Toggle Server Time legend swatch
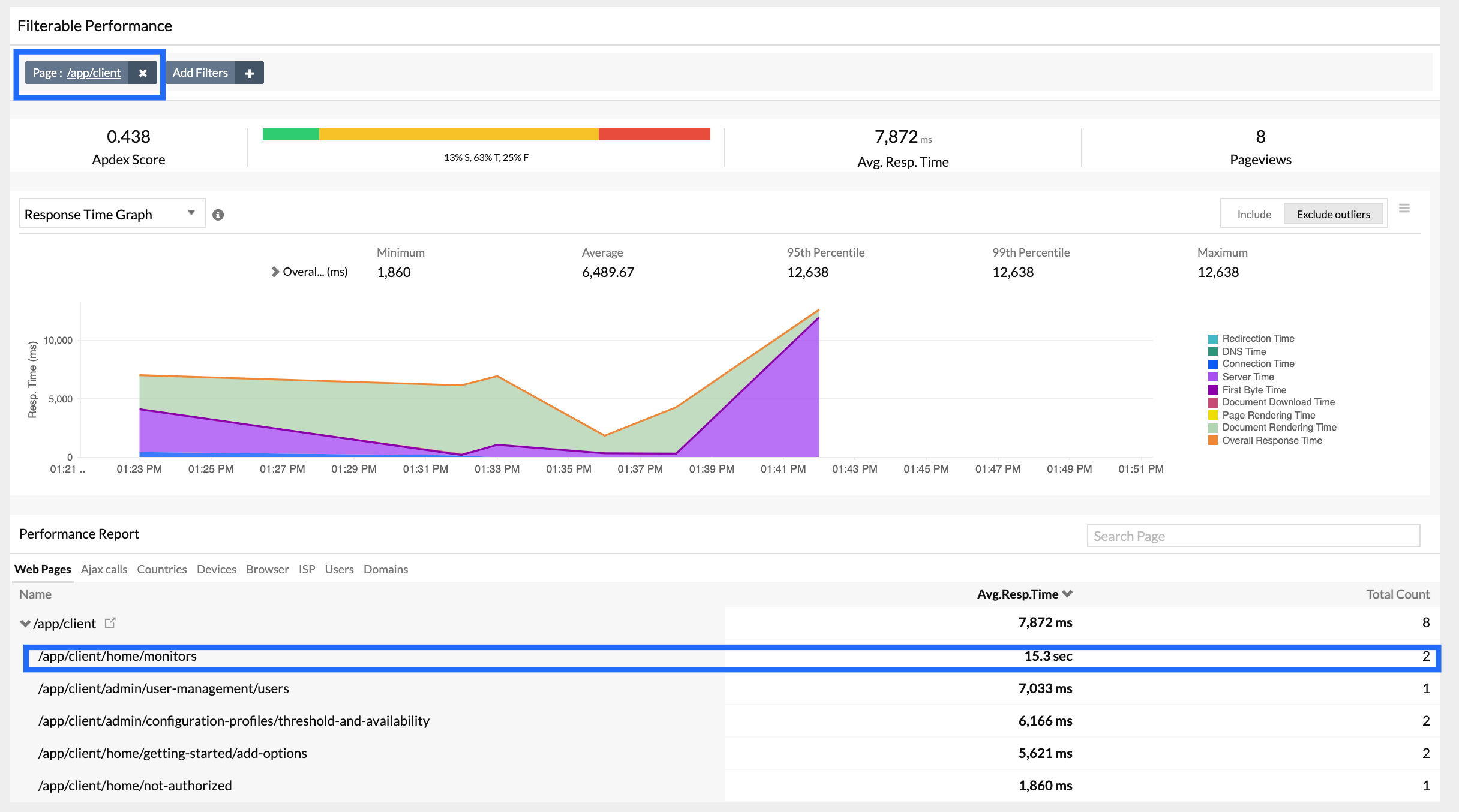Screen dimensions: 1459x812 tap(1213, 377)
